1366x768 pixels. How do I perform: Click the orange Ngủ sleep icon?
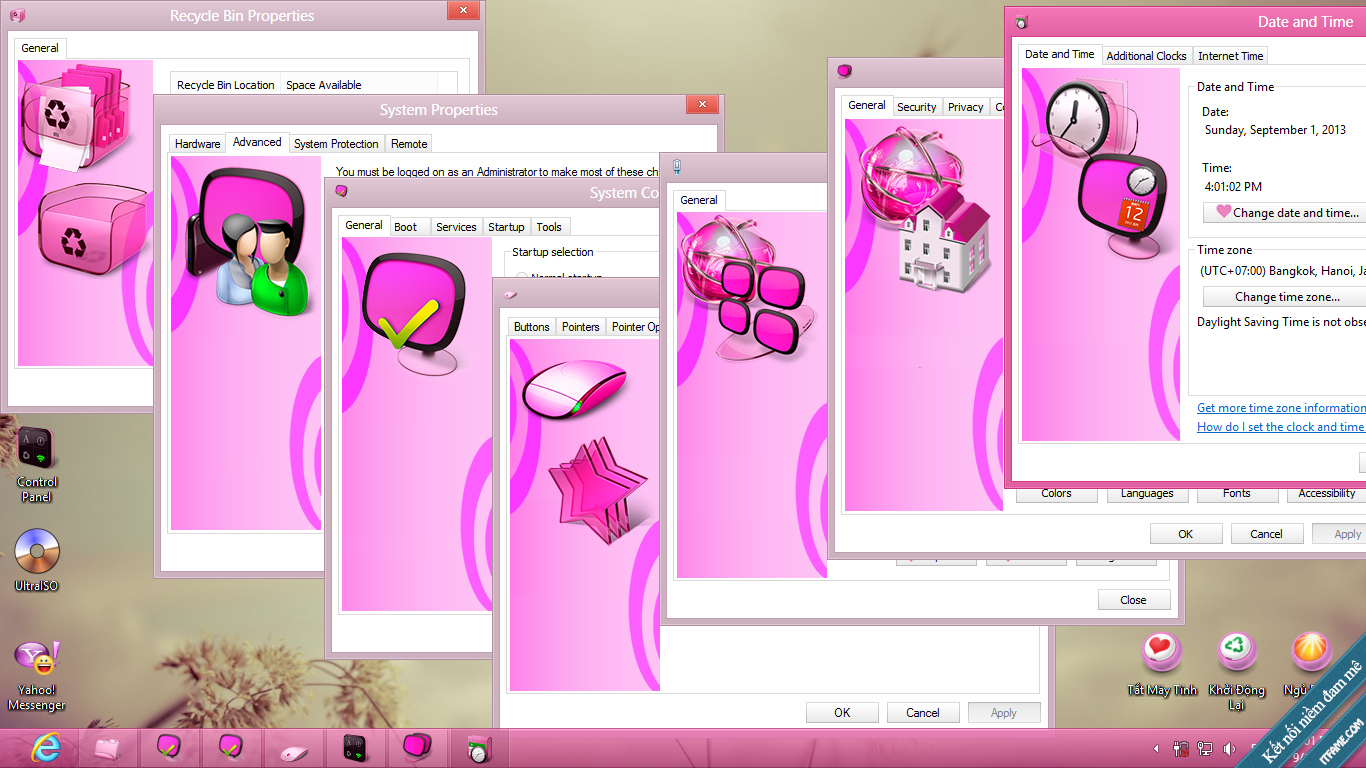tap(1310, 651)
